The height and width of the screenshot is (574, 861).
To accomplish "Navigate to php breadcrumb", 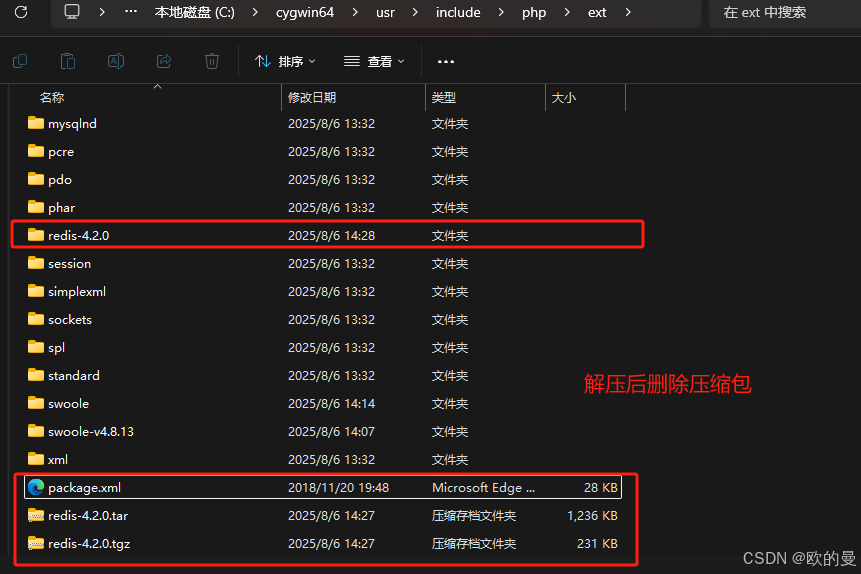I will click(x=534, y=12).
